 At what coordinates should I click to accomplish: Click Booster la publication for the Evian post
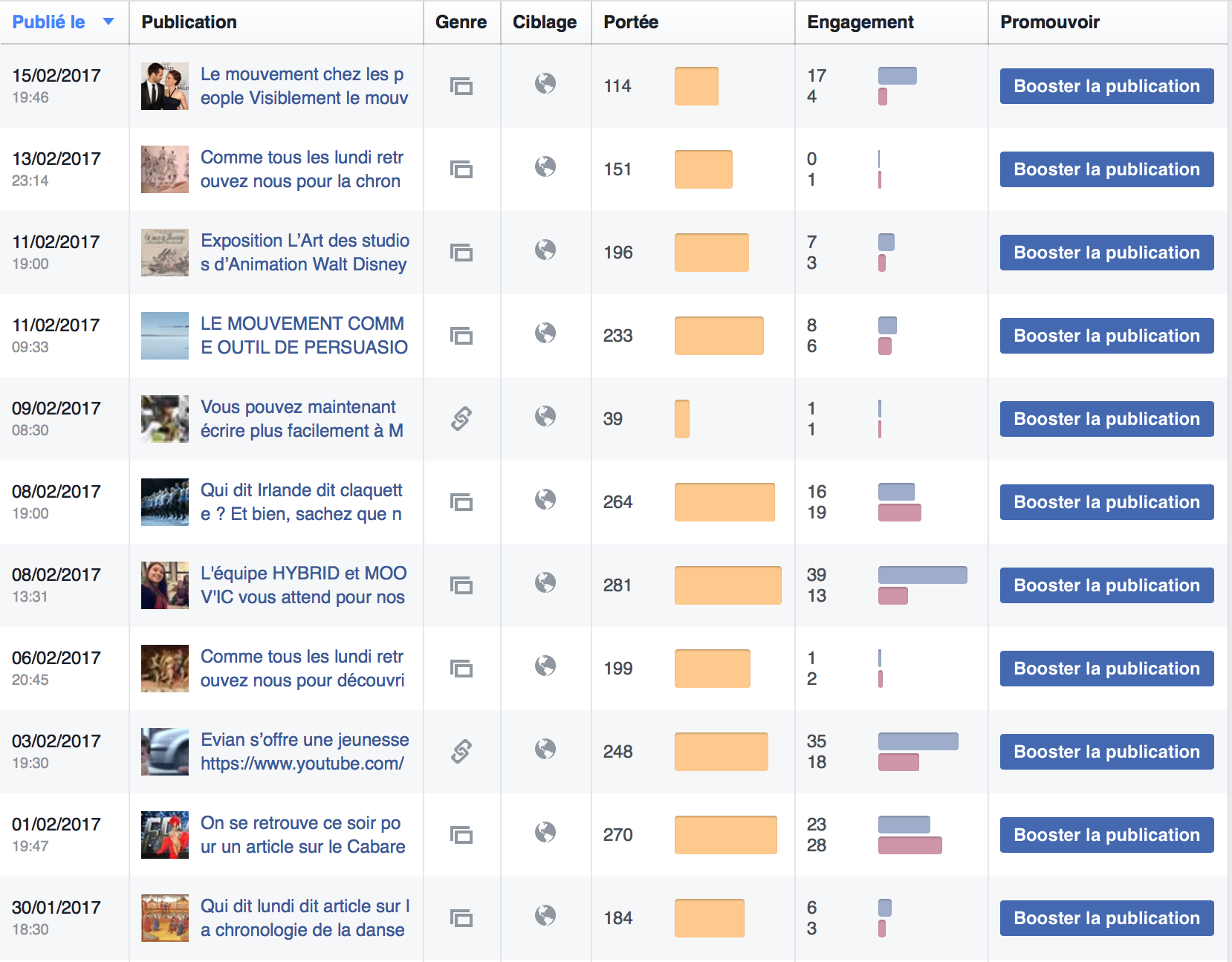[x=1106, y=752]
